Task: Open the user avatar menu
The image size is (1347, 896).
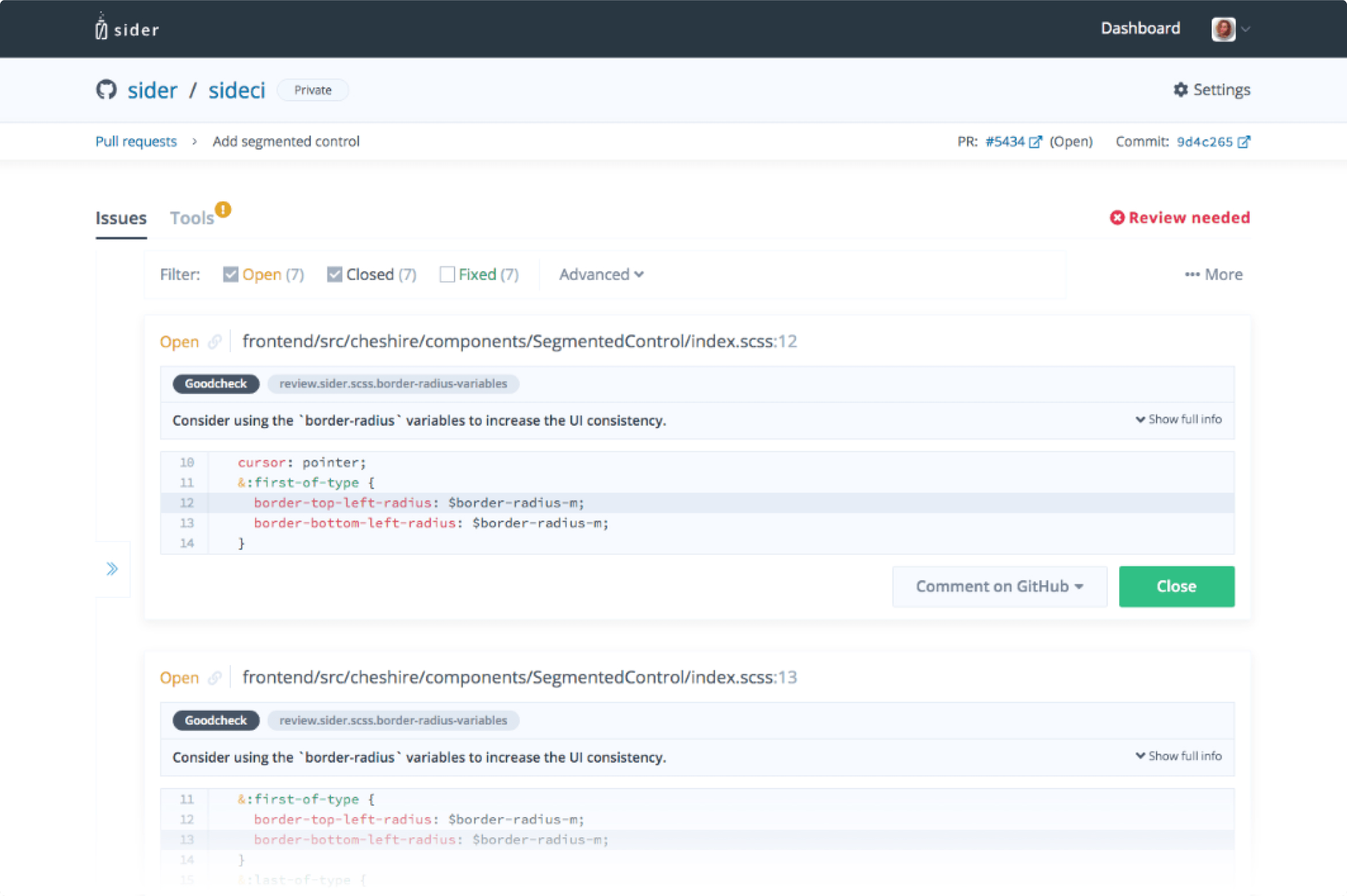Action: tap(1223, 29)
